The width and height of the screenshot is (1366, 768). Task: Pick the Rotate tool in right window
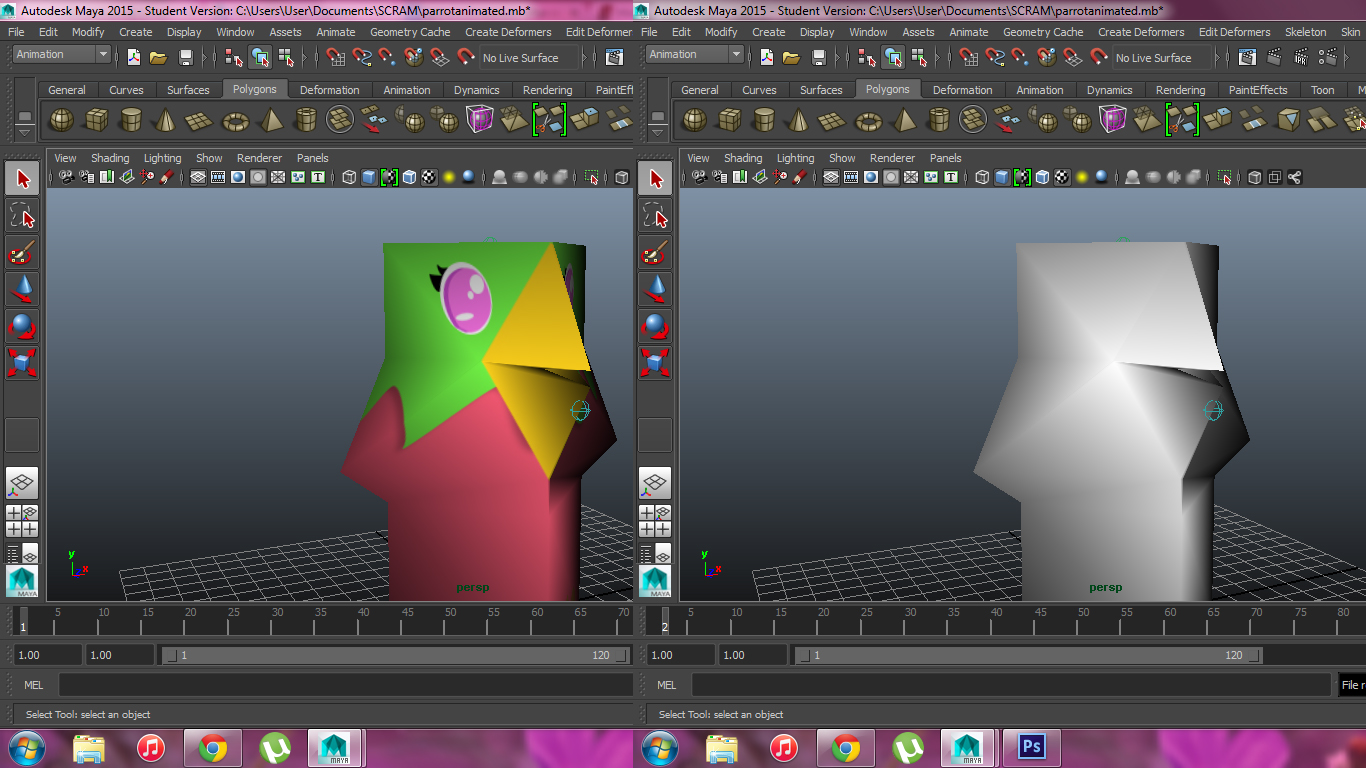pyautogui.click(x=655, y=326)
